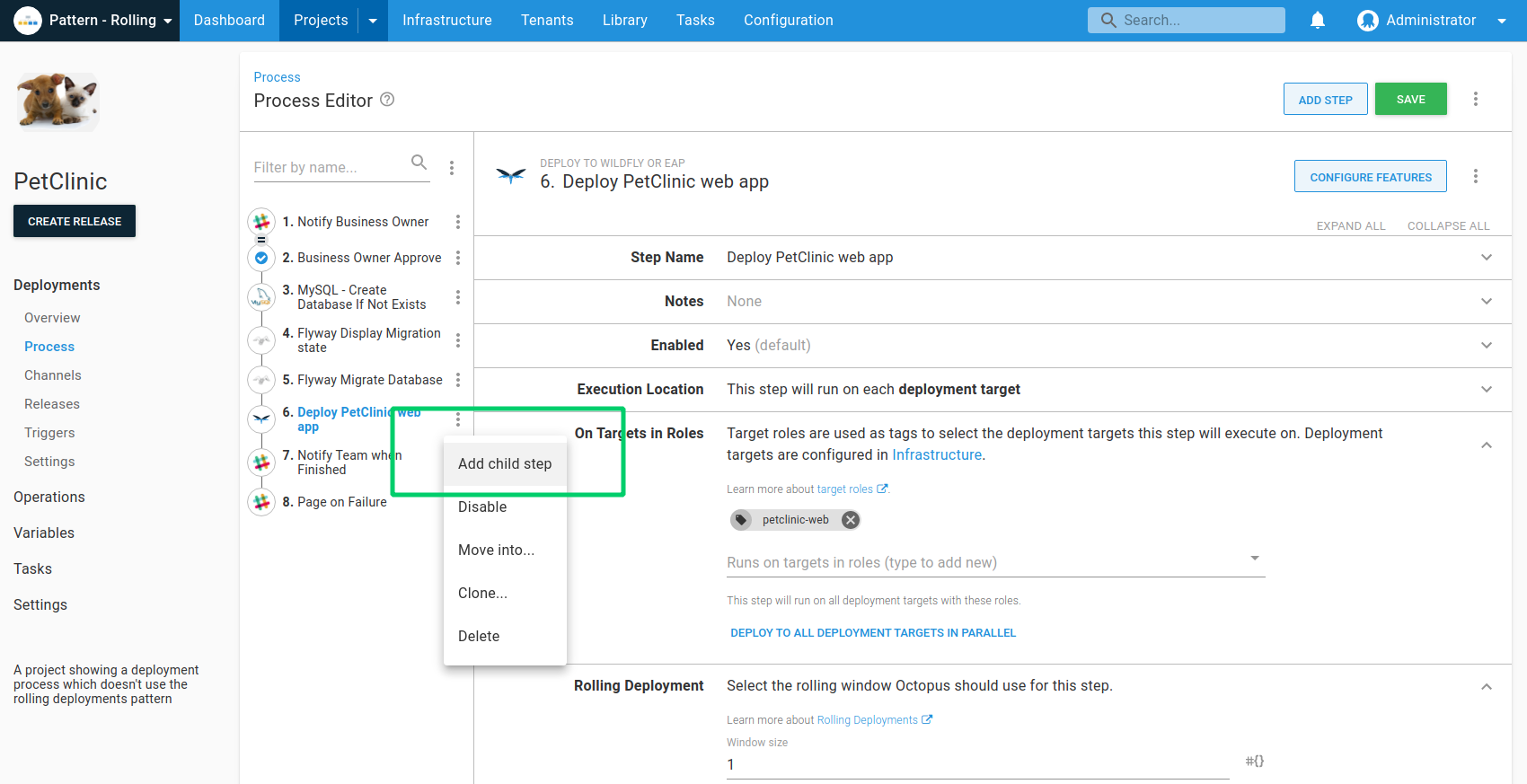Open overflow menu for Notify Business Owner step

coord(458,222)
